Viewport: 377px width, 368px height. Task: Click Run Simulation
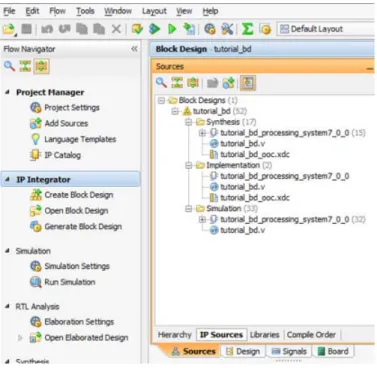tap(63, 282)
